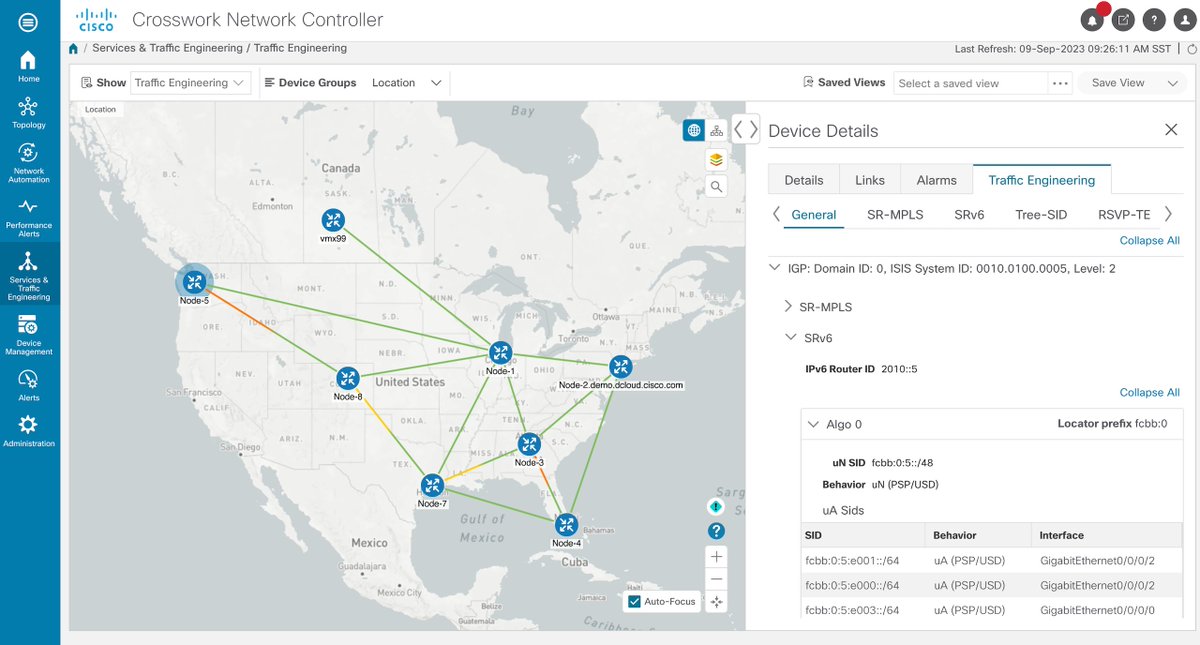Open map search tool
The height and width of the screenshot is (645, 1200).
[x=716, y=186]
